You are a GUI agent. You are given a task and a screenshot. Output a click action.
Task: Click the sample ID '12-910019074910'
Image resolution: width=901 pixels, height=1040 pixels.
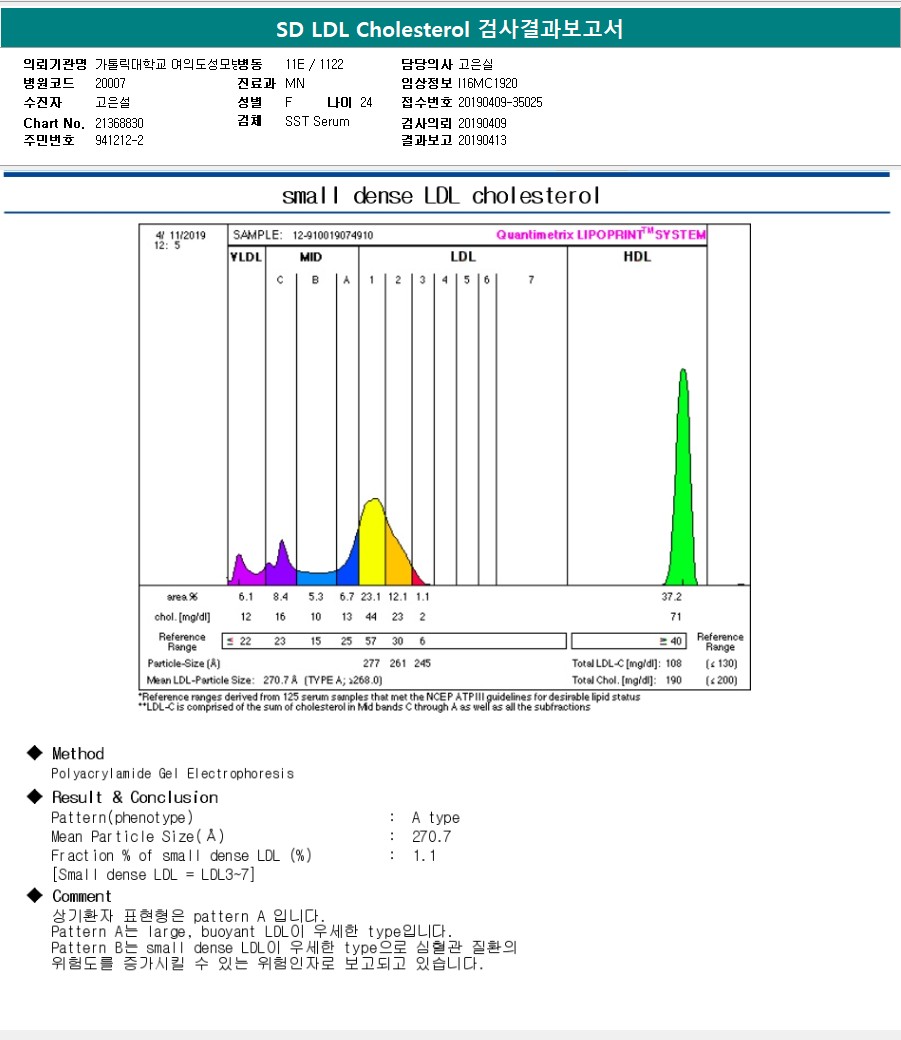coord(332,235)
